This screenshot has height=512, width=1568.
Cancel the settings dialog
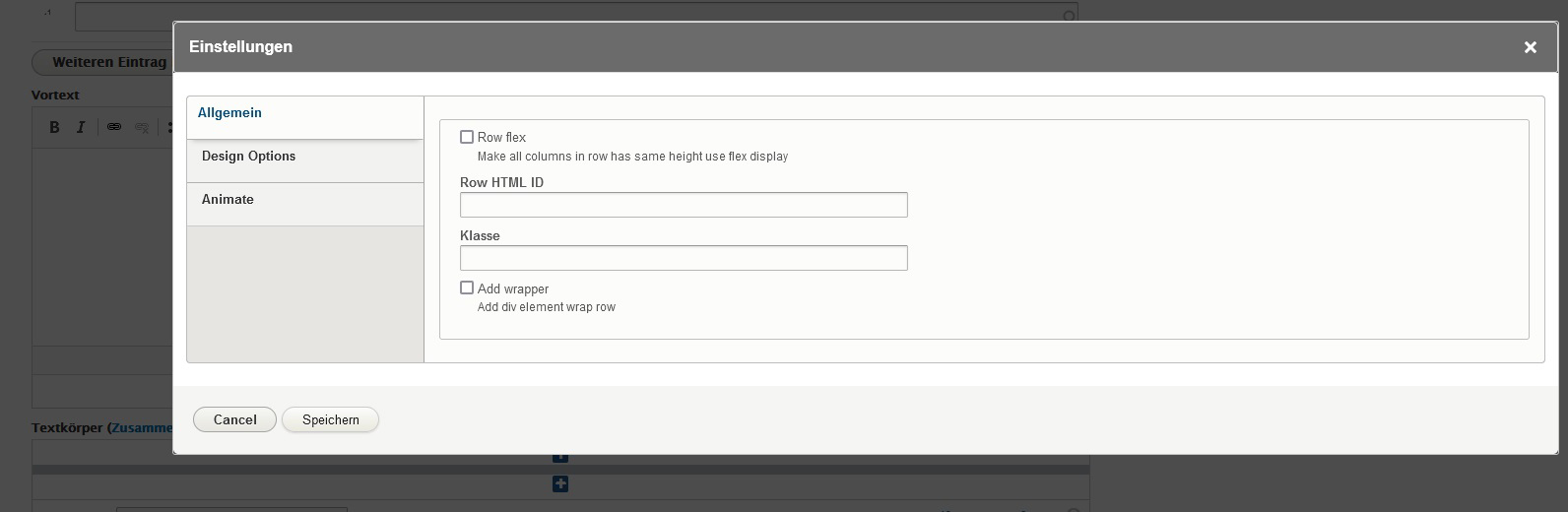[x=234, y=419]
